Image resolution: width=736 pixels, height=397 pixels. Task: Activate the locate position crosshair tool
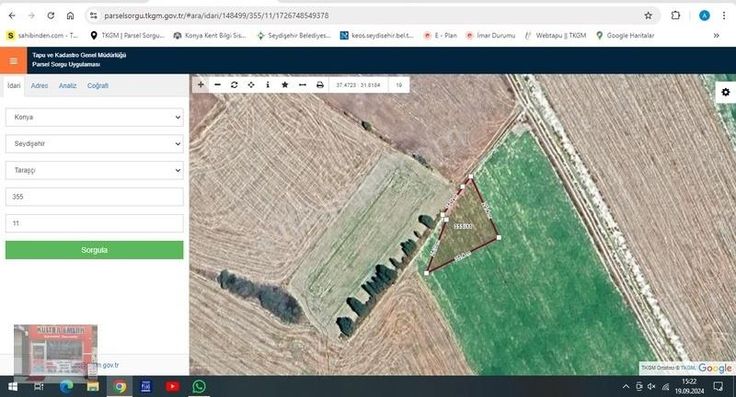[x=251, y=84]
